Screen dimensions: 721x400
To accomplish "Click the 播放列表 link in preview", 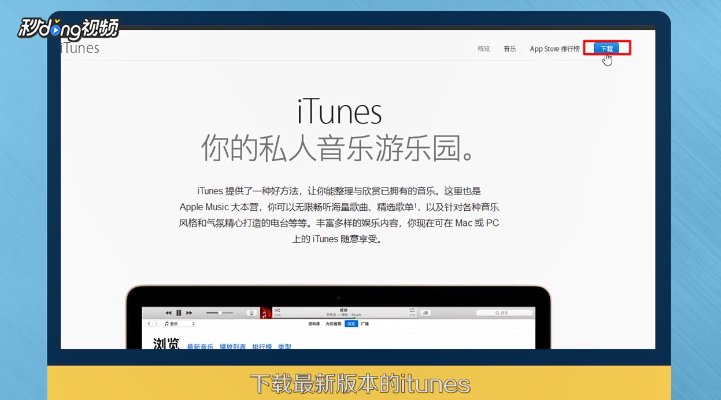I will pyautogui.click(x=233, y=346).
